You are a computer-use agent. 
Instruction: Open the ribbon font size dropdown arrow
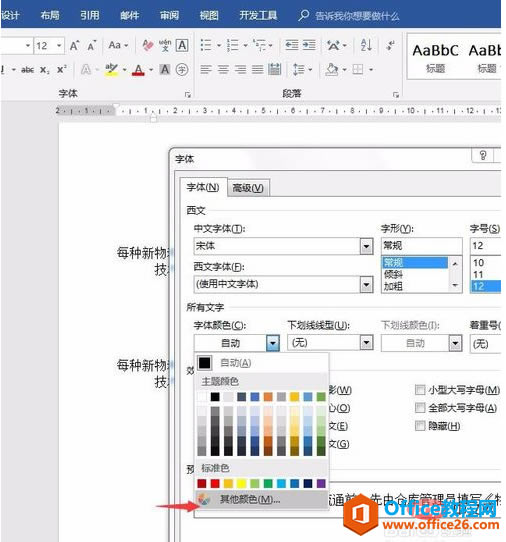click(59, 45)
